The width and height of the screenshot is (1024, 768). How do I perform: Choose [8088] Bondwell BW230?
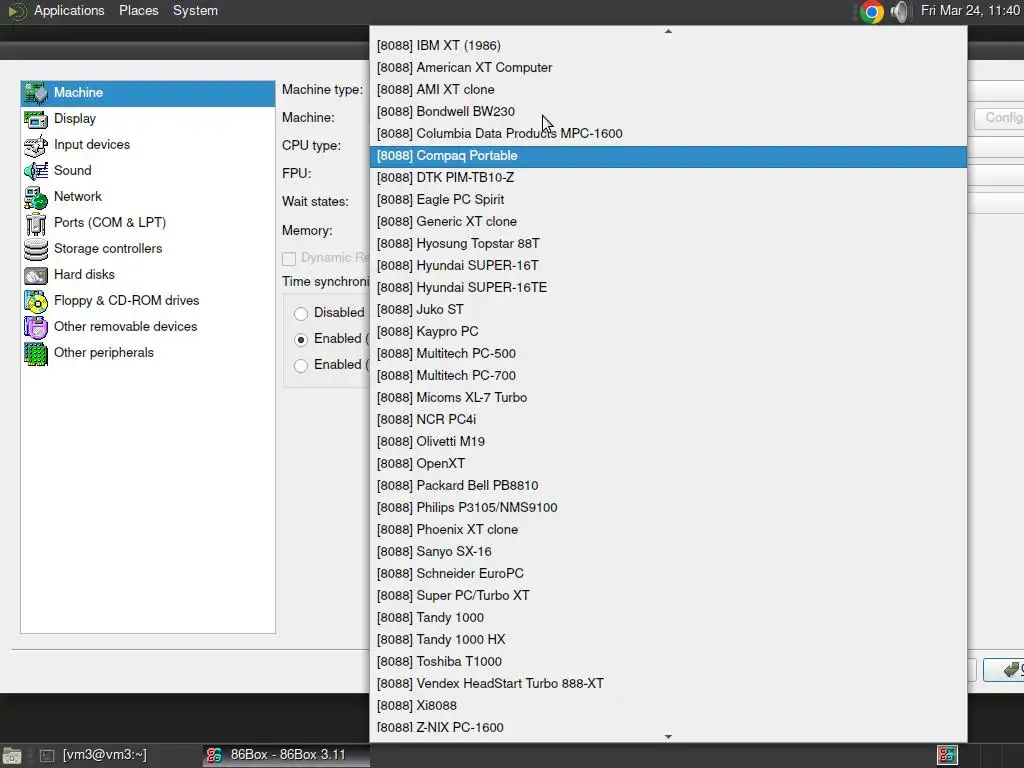[668, 112]
